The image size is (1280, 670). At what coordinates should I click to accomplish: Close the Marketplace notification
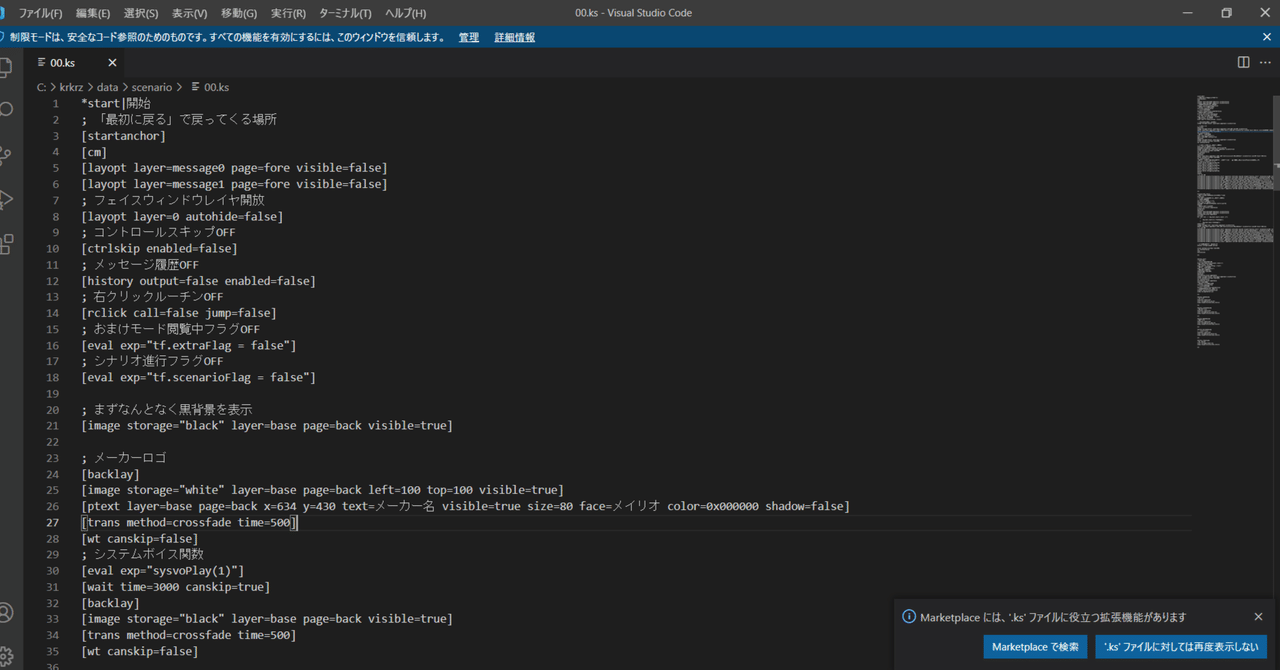coord(1258,617)
